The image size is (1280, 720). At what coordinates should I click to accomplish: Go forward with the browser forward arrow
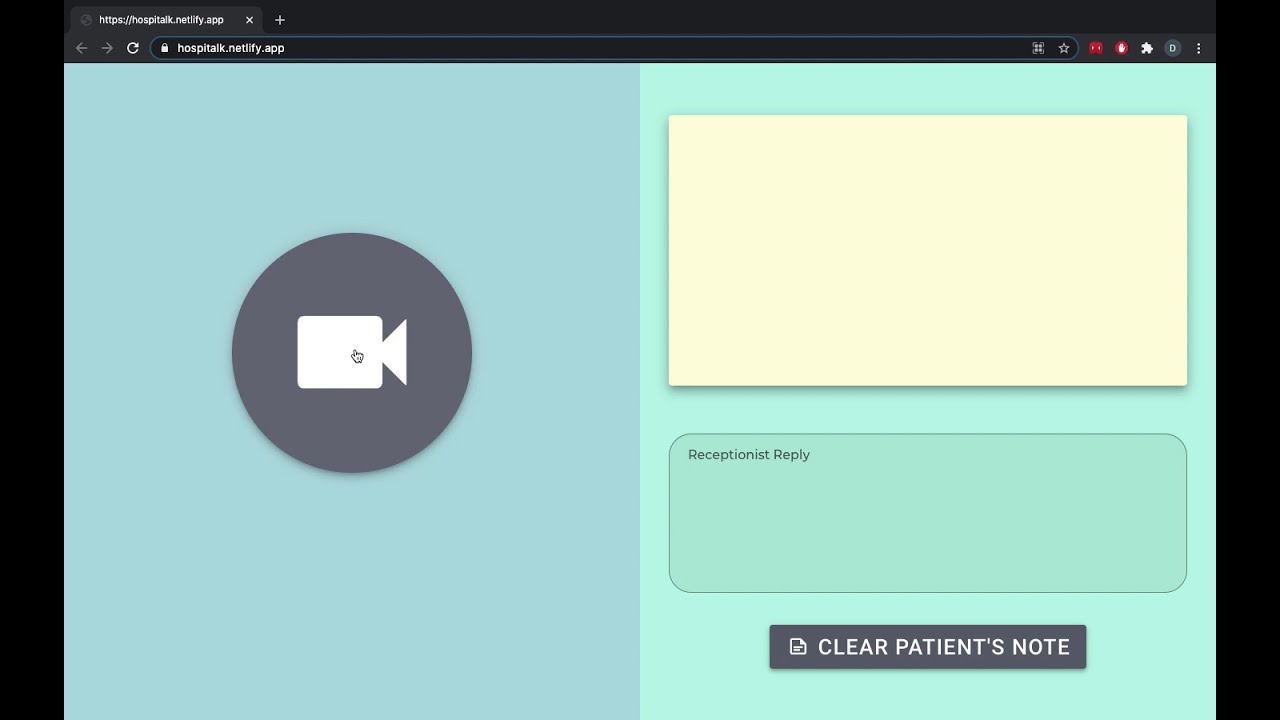tap(107, 48)
